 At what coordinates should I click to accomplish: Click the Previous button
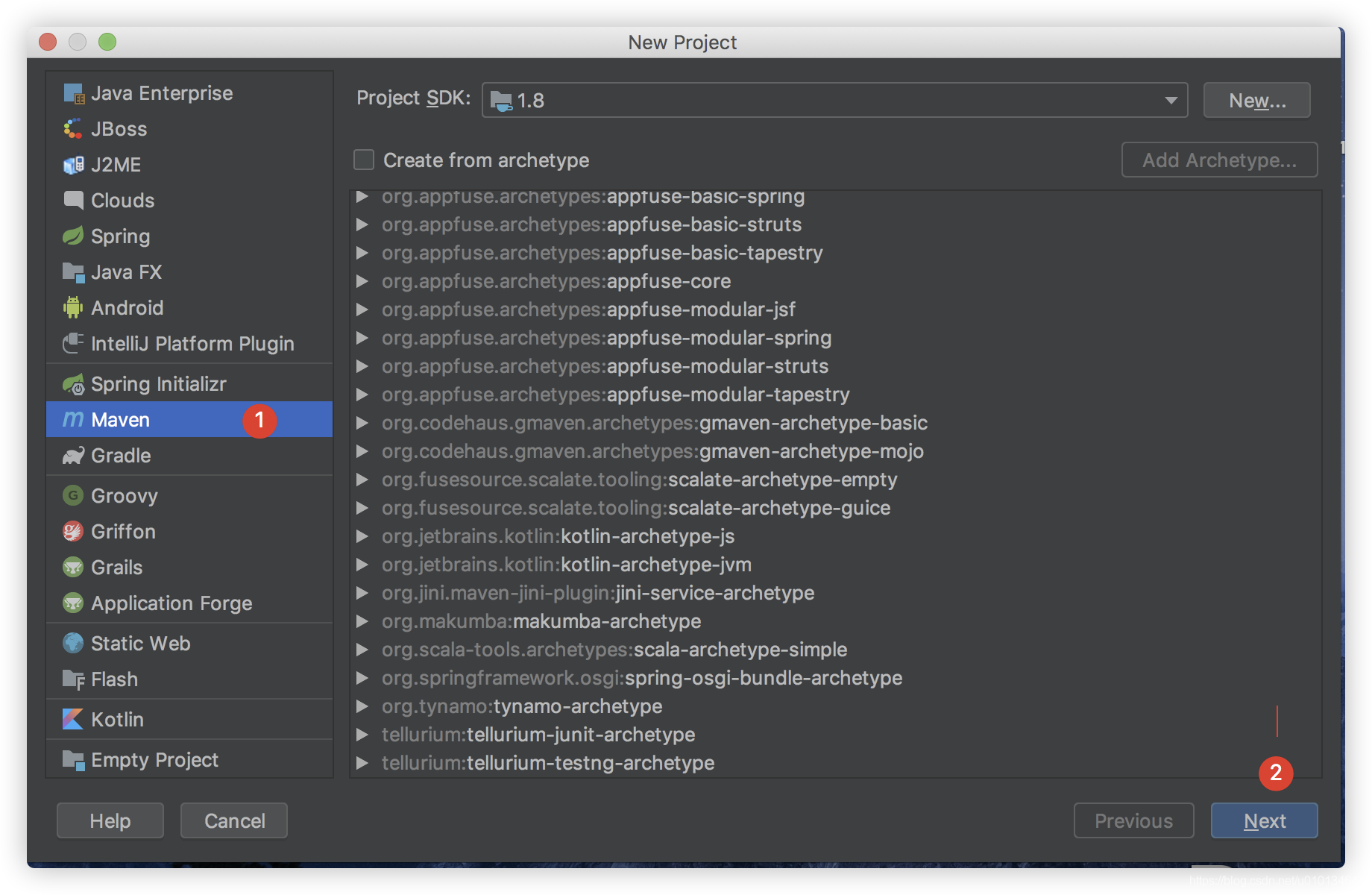point(1134,820)
